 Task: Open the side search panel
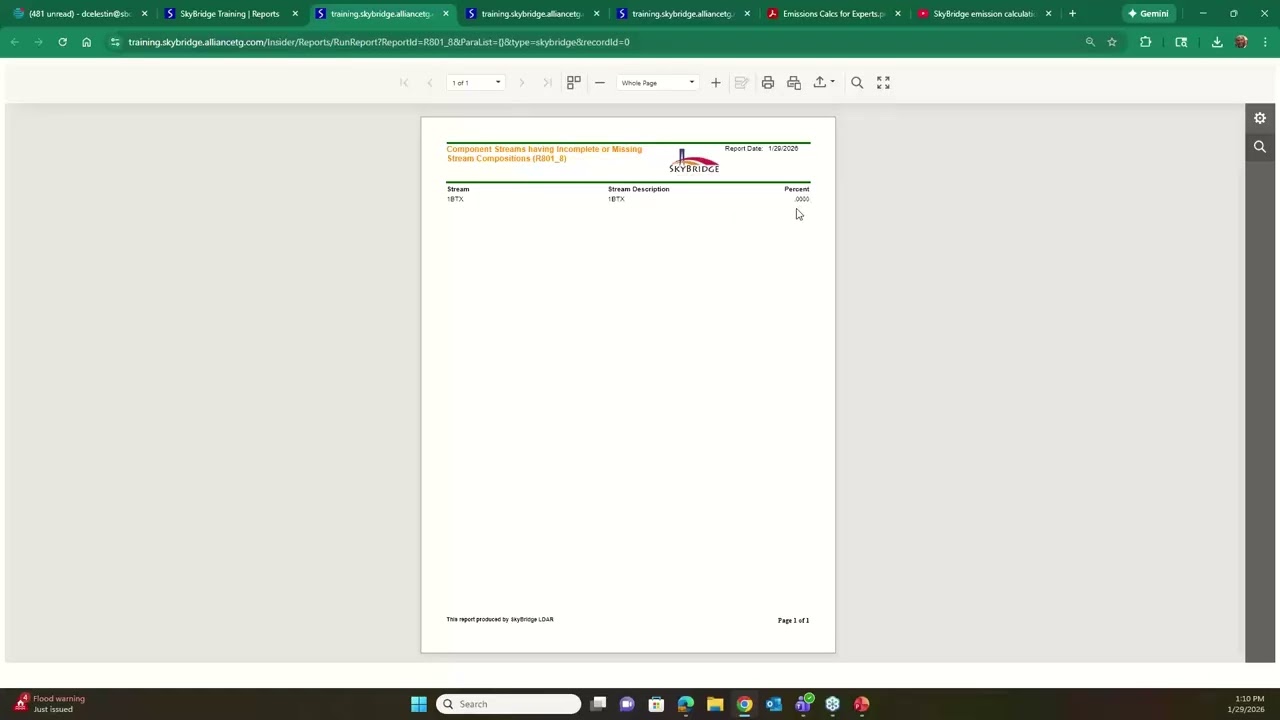tap(1260, 147)
